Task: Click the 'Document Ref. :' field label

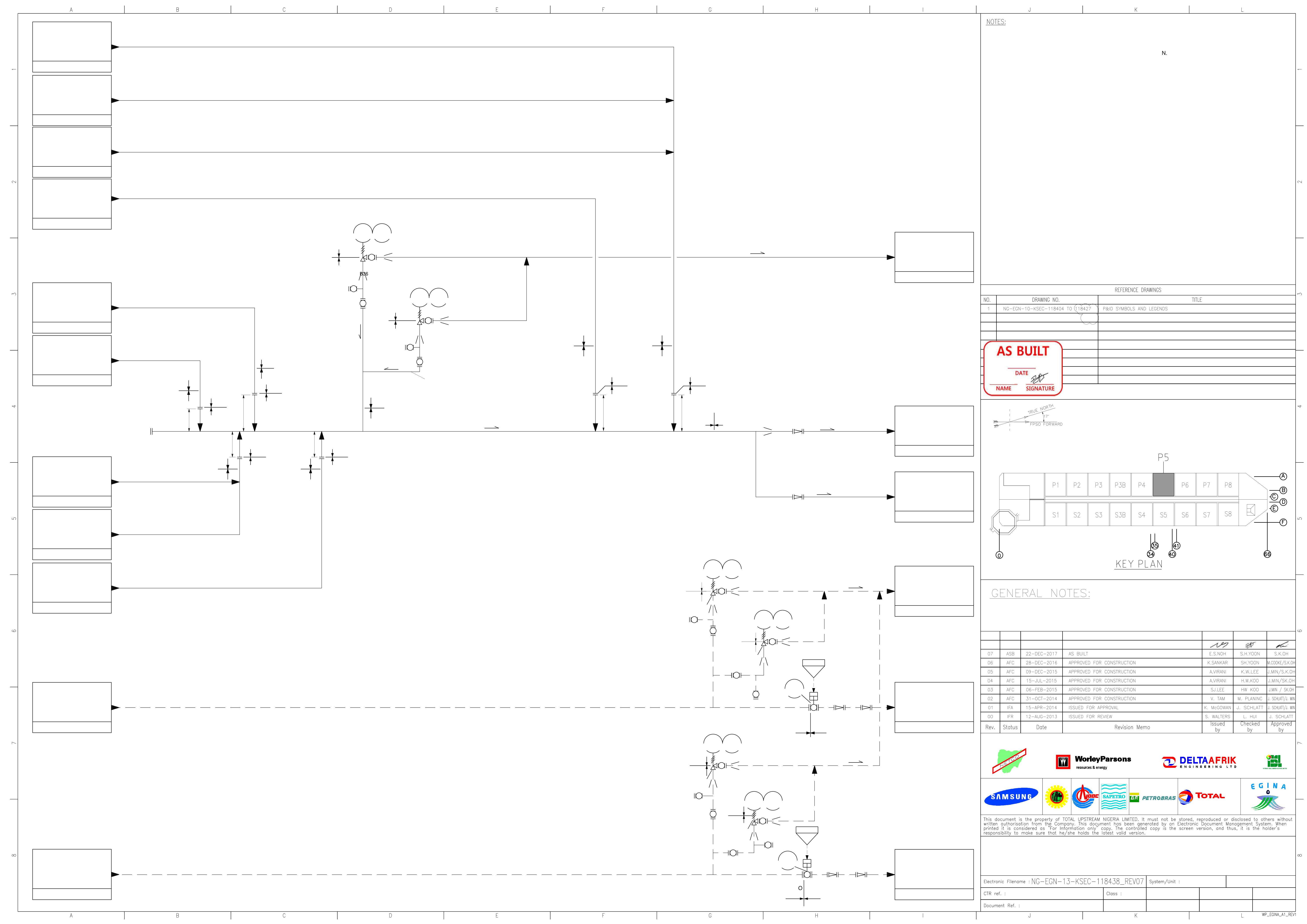Action: pyautogui.click(x=1001, y=906)
